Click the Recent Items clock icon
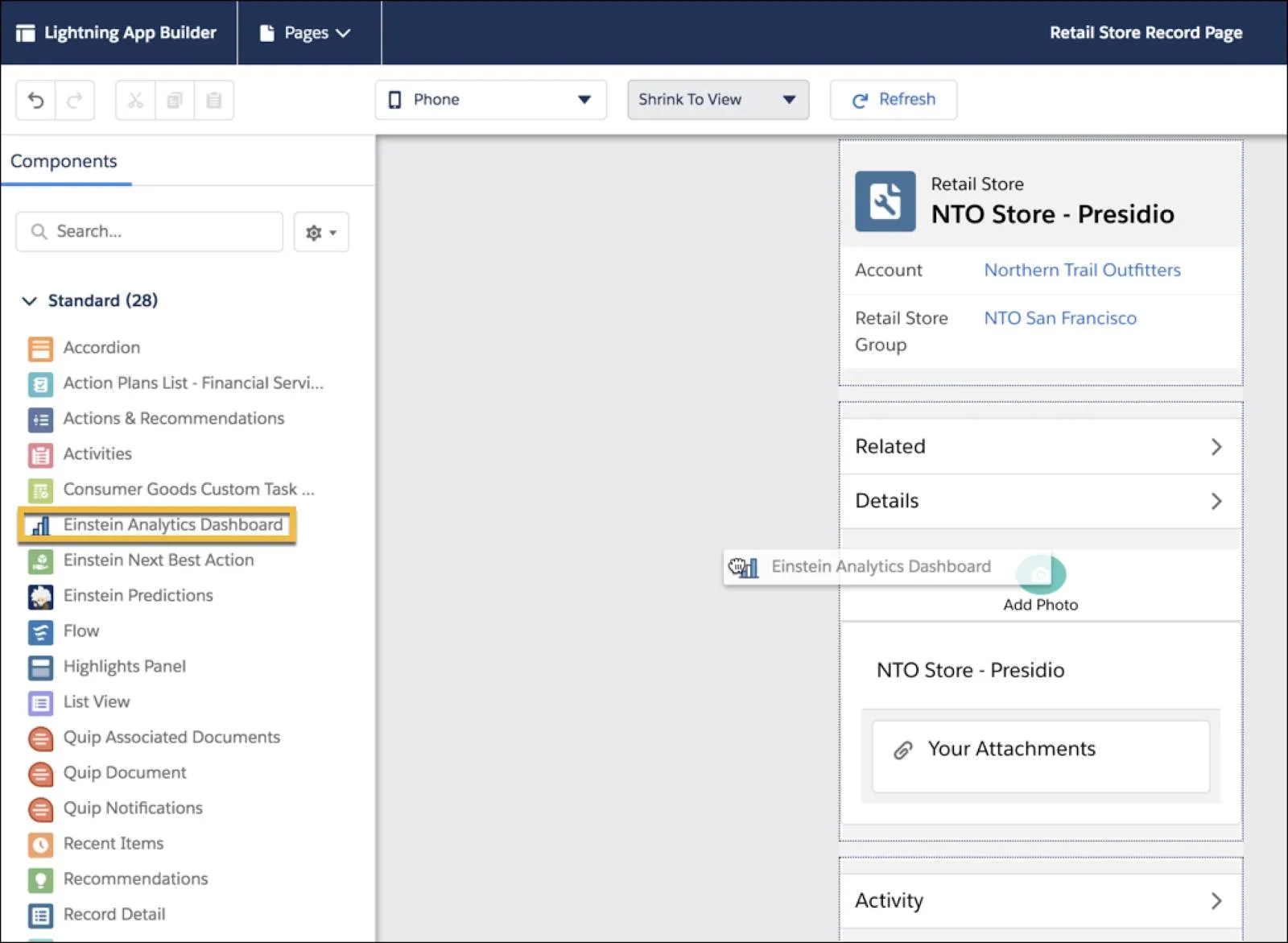 pos(40,845)
